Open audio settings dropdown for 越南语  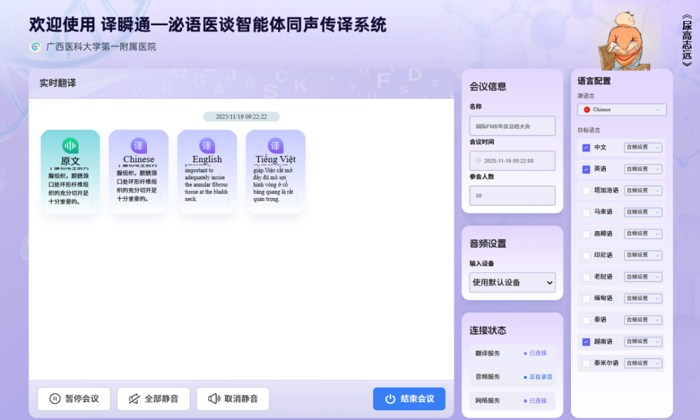click(x=643, y=342)
